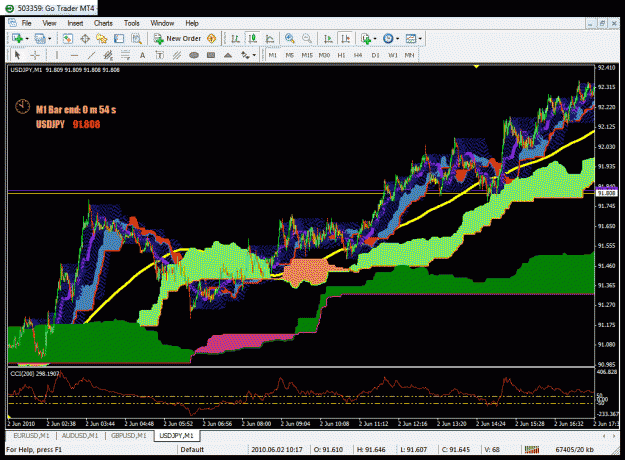Image resolution: width=625 pixels, height=460 pixels.
Task: Select the Text (A) tool
Action: coord(142,55)
